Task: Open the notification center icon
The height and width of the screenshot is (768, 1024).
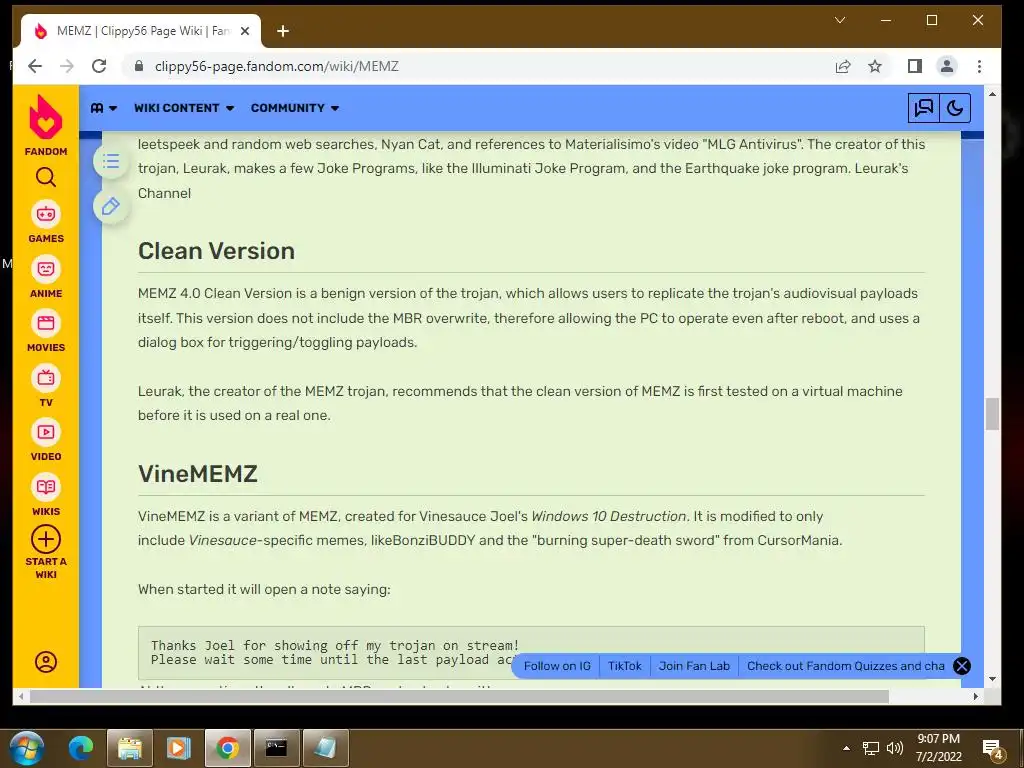Action: pos(992,750)
